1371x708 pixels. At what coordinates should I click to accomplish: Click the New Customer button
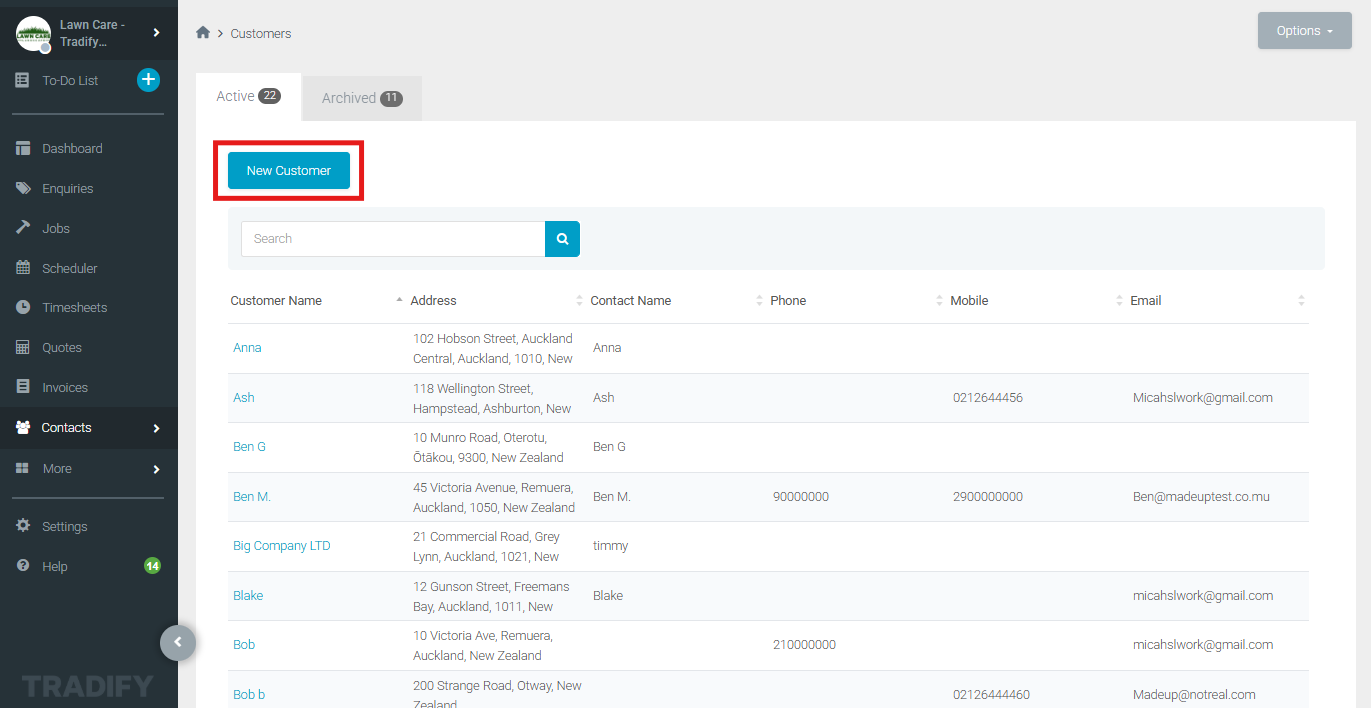click(x=289, y=171)
